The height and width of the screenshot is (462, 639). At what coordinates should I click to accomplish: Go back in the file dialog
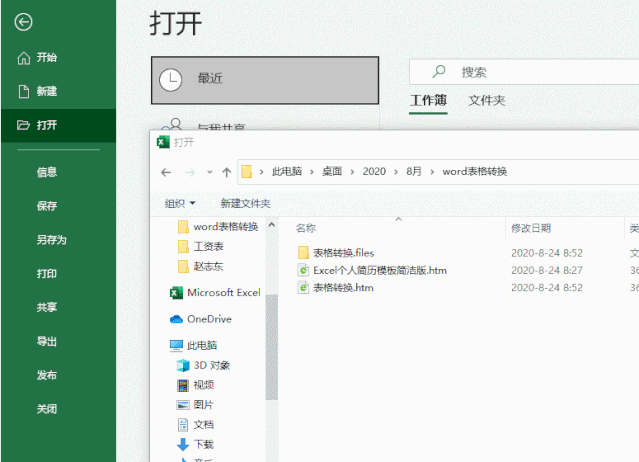coord(166,172)
